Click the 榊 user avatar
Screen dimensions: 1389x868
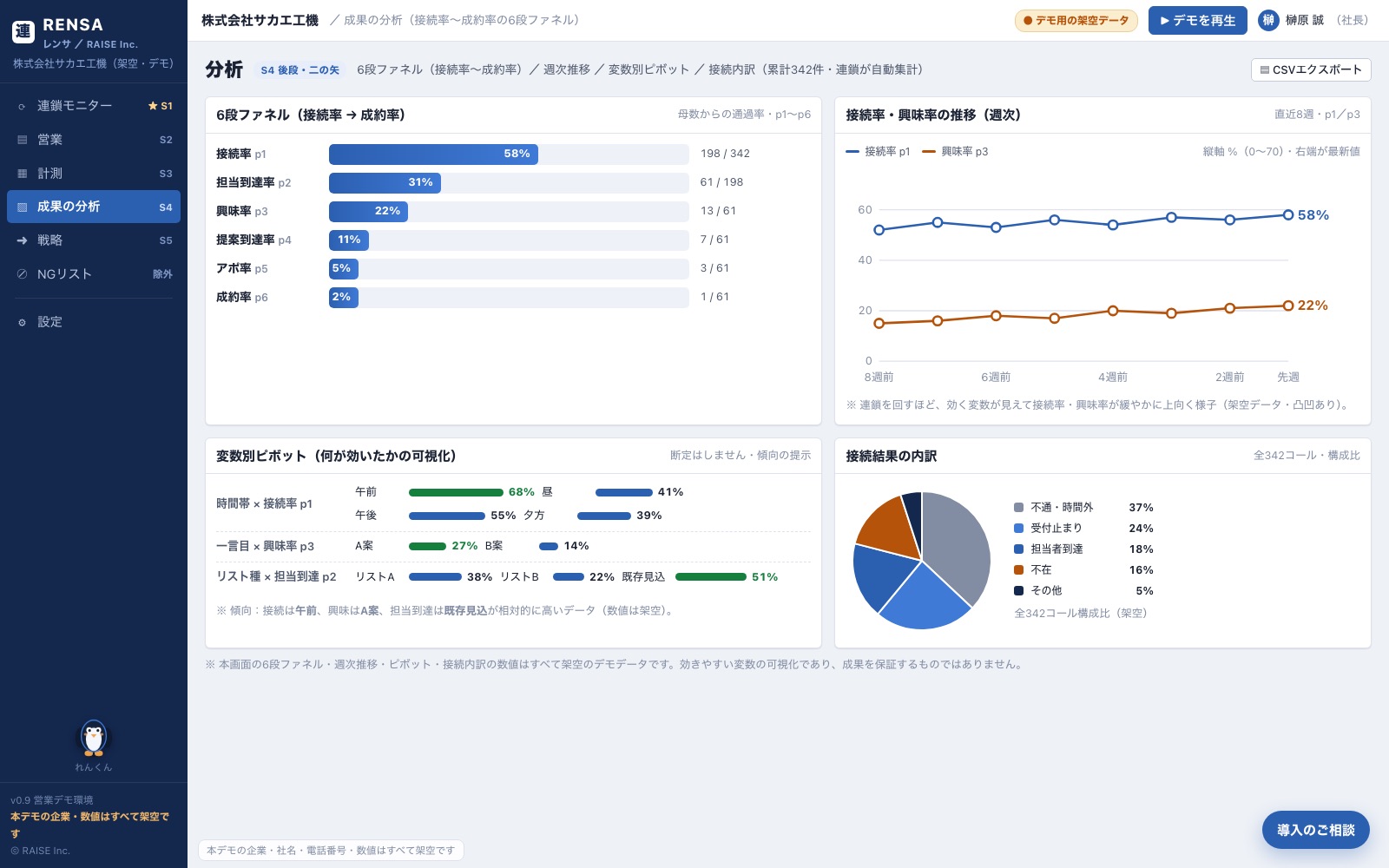[x=1268, y=20]
